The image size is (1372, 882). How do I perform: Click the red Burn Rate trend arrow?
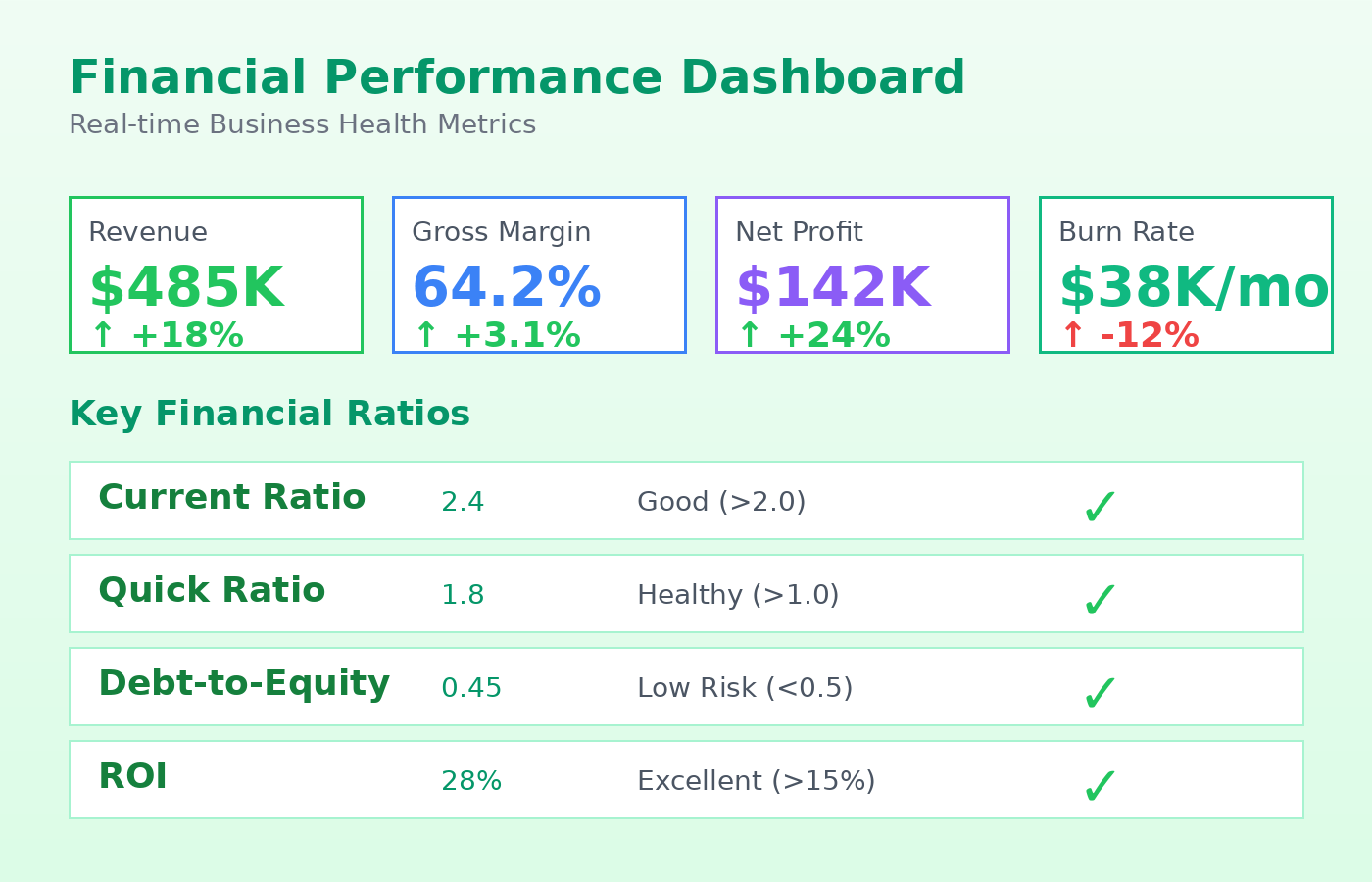coord(1072,336)
